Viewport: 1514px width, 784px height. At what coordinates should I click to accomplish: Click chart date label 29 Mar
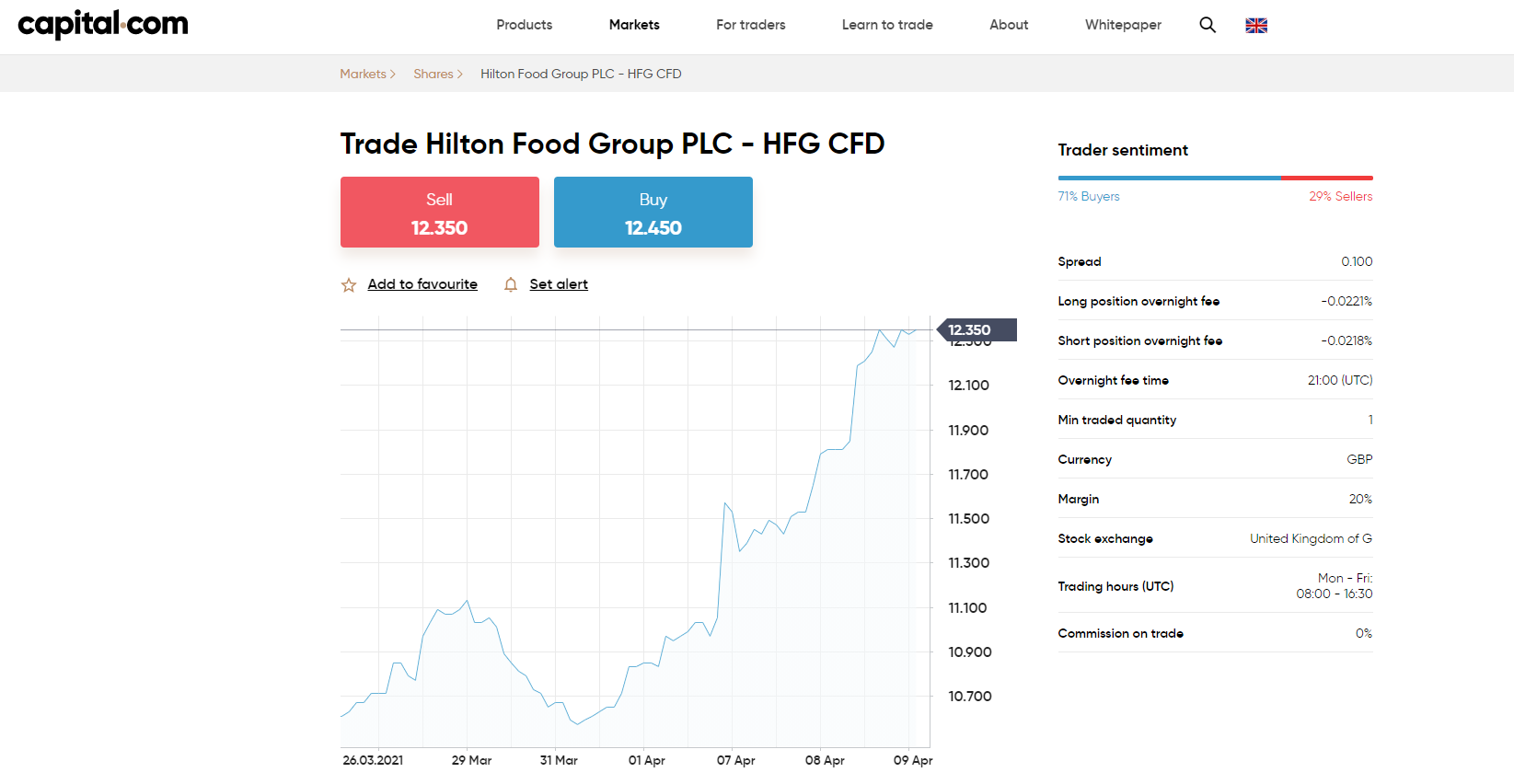pyautogui.click(x=471, y=760)
